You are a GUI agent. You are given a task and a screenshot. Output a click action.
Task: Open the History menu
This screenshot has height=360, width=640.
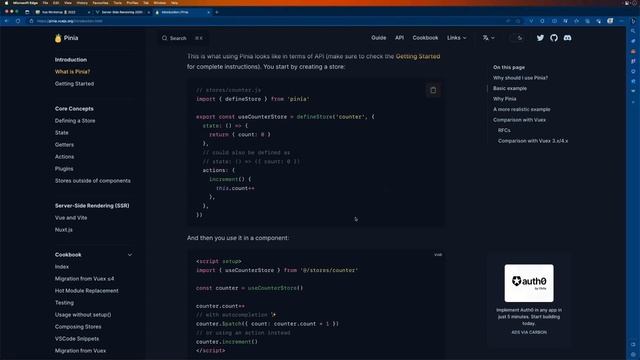82,3
